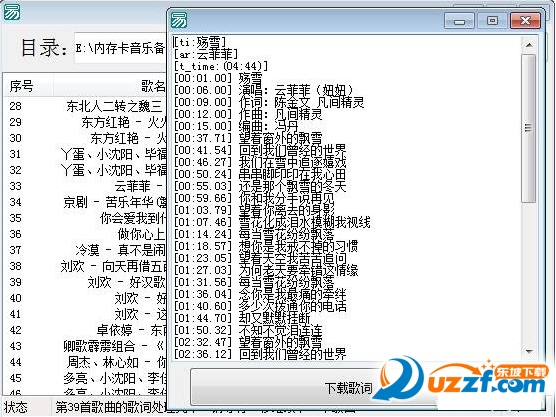Click lyric line 作词: 陈金文 凡间精灵
The width and height of the screenshot is (556, 417).
click(x=269, y=102)
